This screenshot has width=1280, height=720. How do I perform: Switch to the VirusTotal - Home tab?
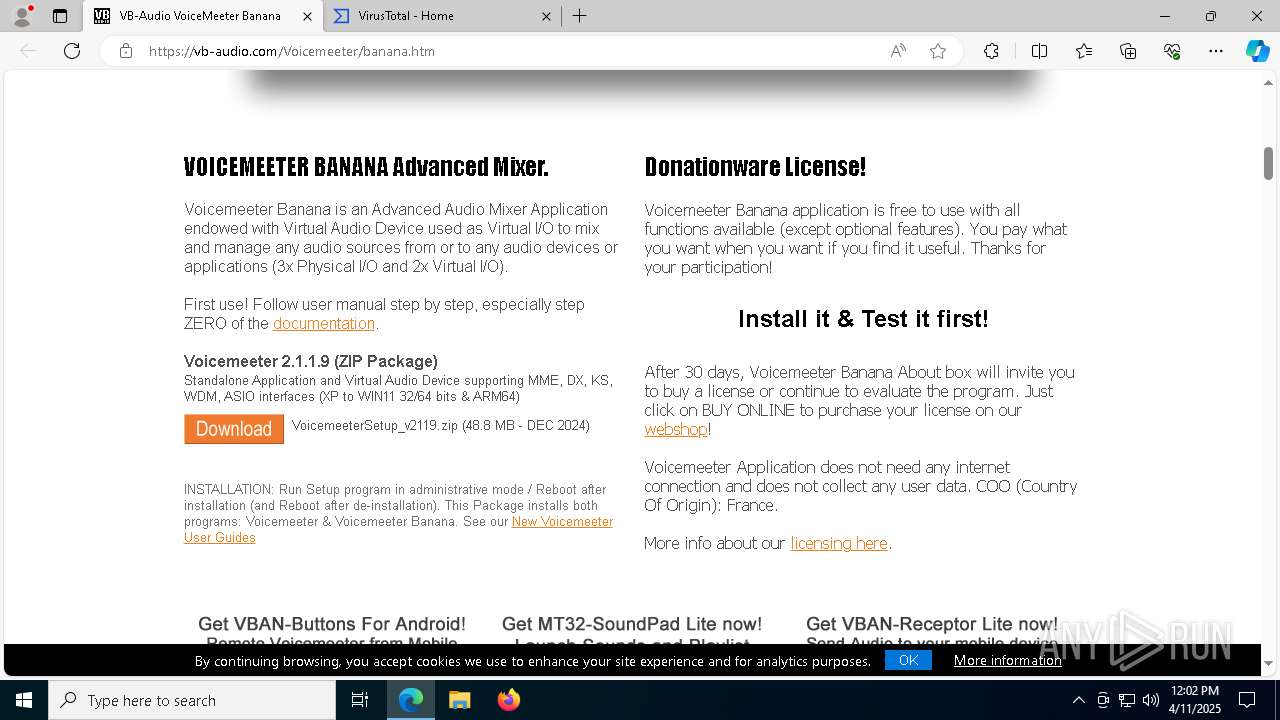441,16
